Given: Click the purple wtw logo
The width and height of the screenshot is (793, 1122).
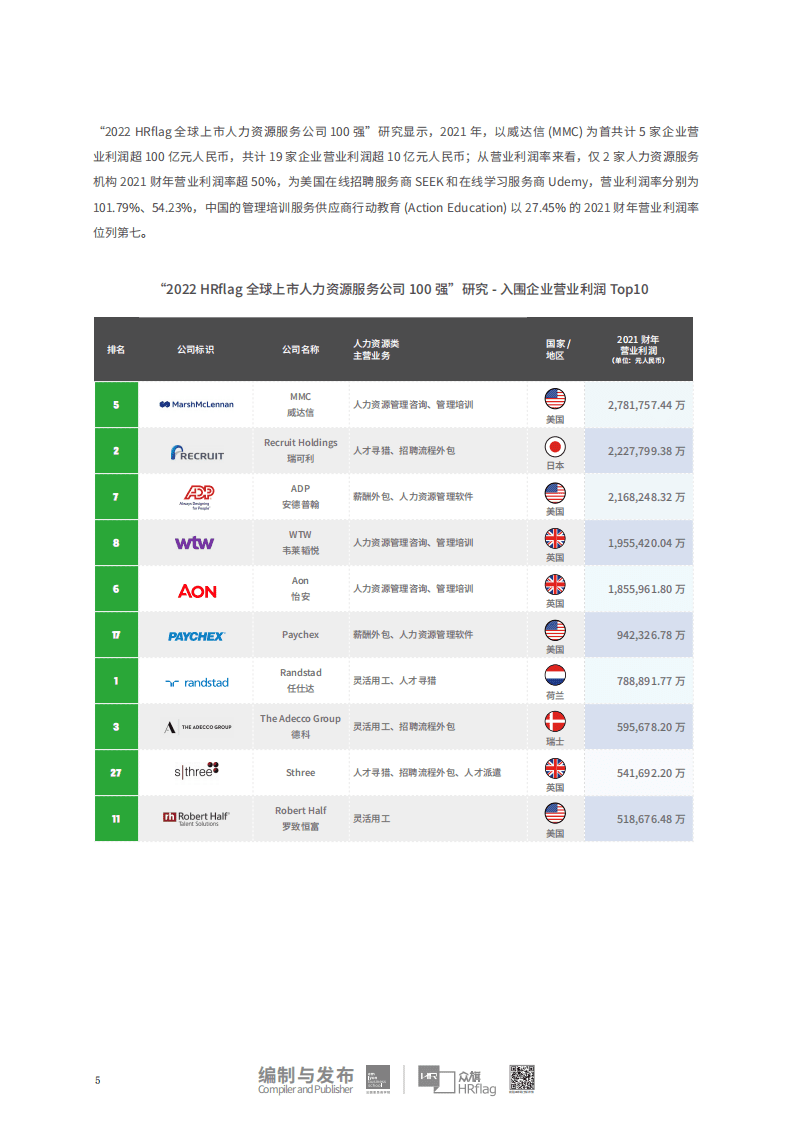Looking at the screenshot, I should (195, 543).
